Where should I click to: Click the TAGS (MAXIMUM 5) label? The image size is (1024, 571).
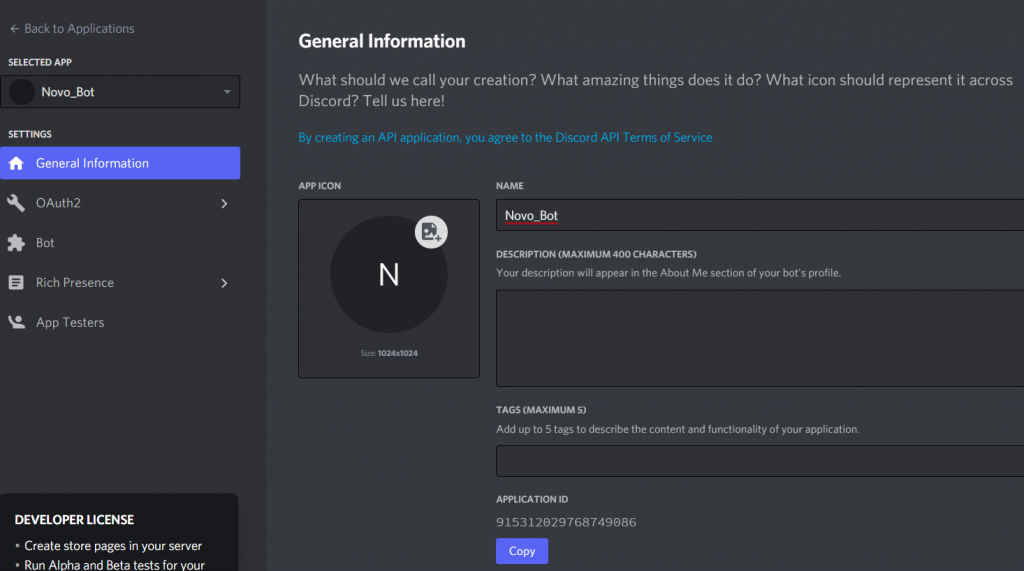pos(541,410)
